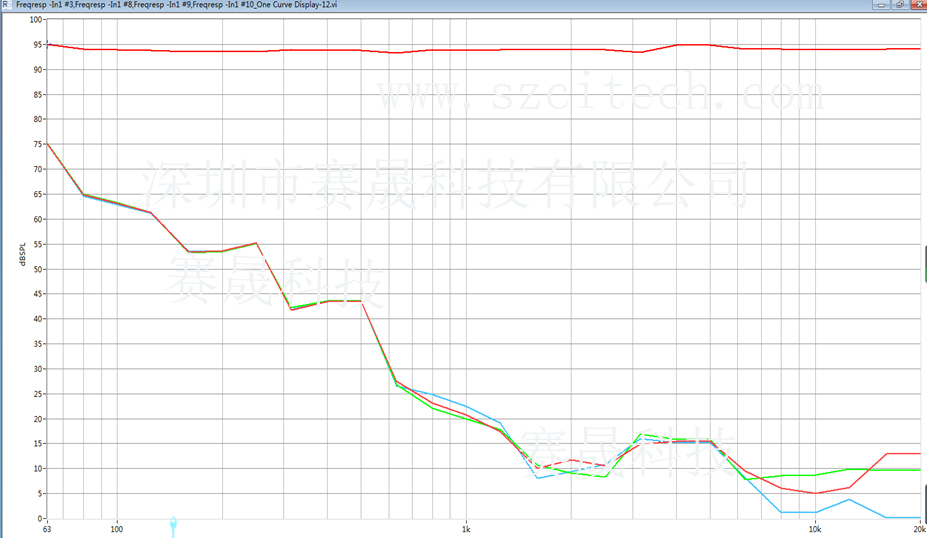This screenshot has width=927, height=538.
Task: Click the flat red curve near 94 dB
Action: [500, 49]
